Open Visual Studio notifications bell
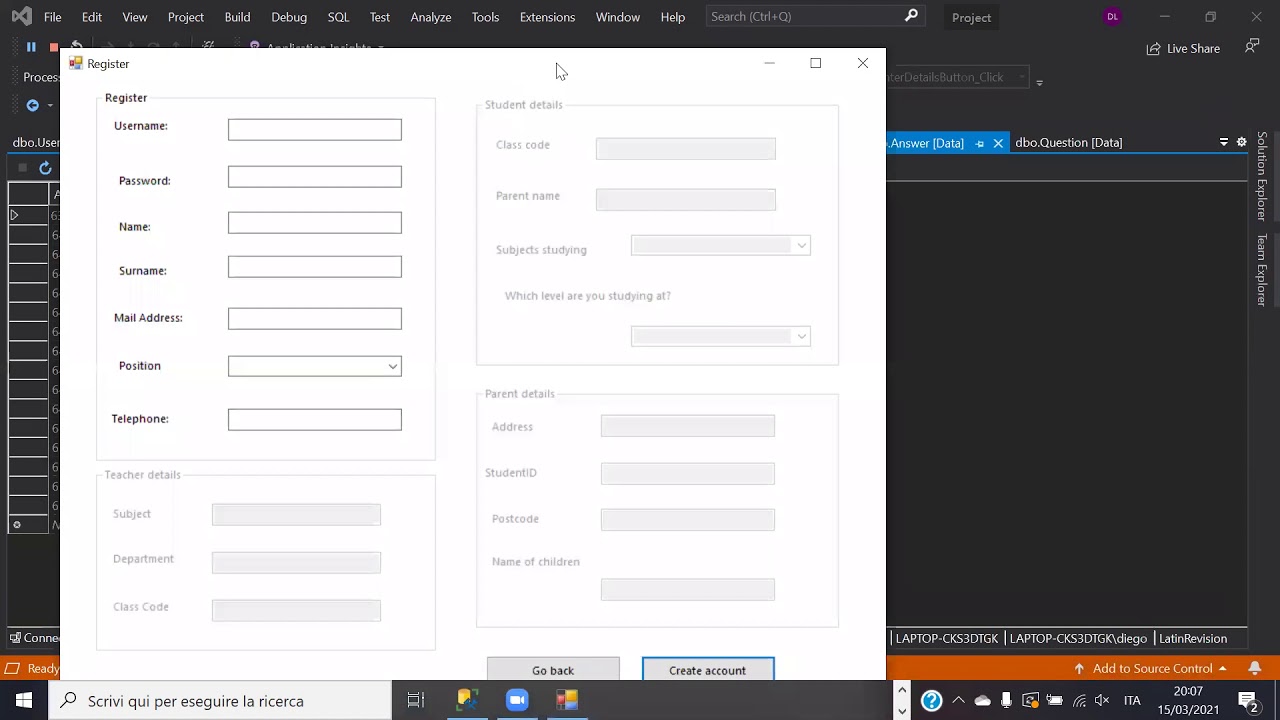1280x720 pixels. (x=1255, y=668)
